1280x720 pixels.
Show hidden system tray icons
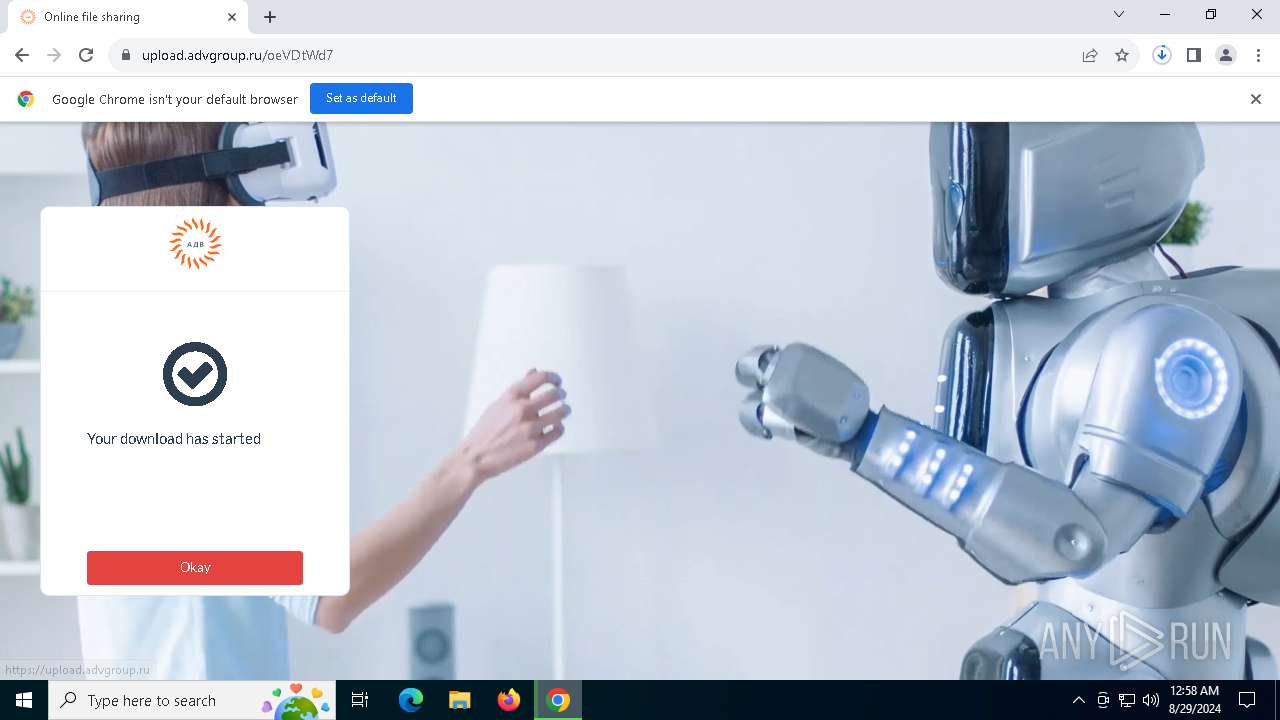(x=1078, y=700)
